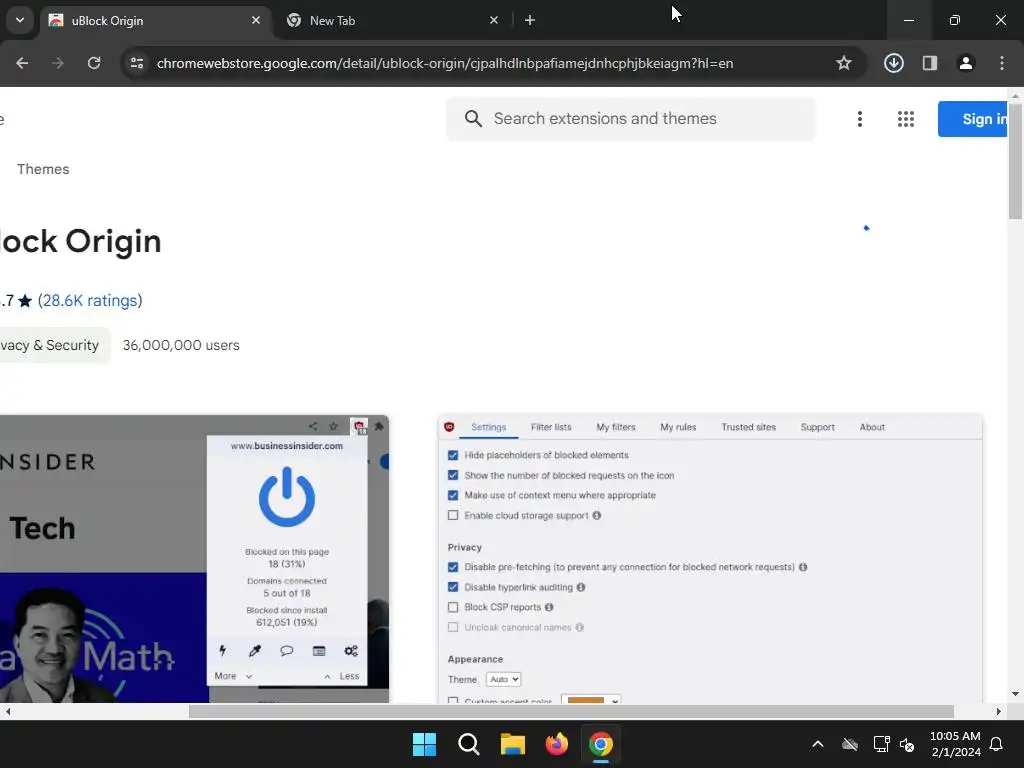This screenshot has width=1024, height=768.
Task: Click the Support tab in screenshot
Action: click(x=818, y=427)
